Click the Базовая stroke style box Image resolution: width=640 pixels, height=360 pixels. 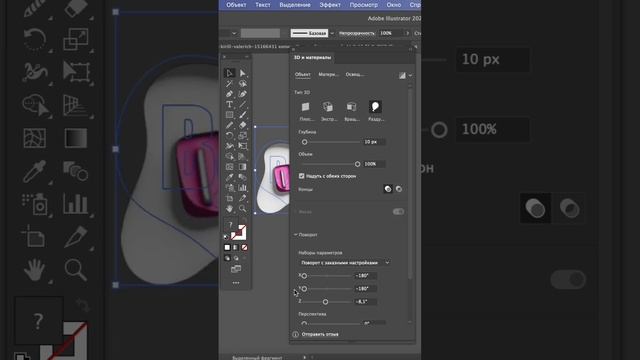point(309,33)
